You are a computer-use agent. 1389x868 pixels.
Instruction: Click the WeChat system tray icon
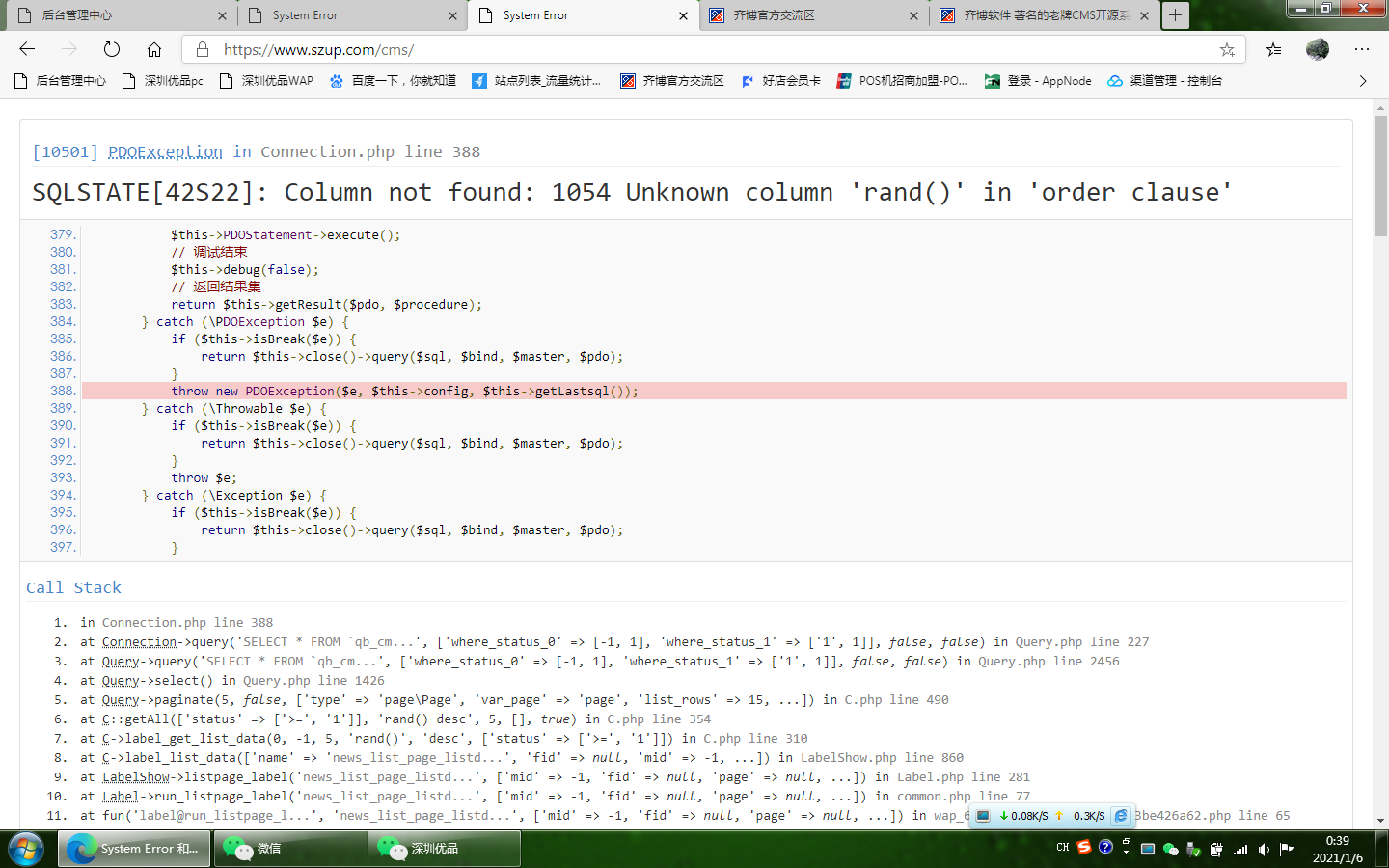1170,850
